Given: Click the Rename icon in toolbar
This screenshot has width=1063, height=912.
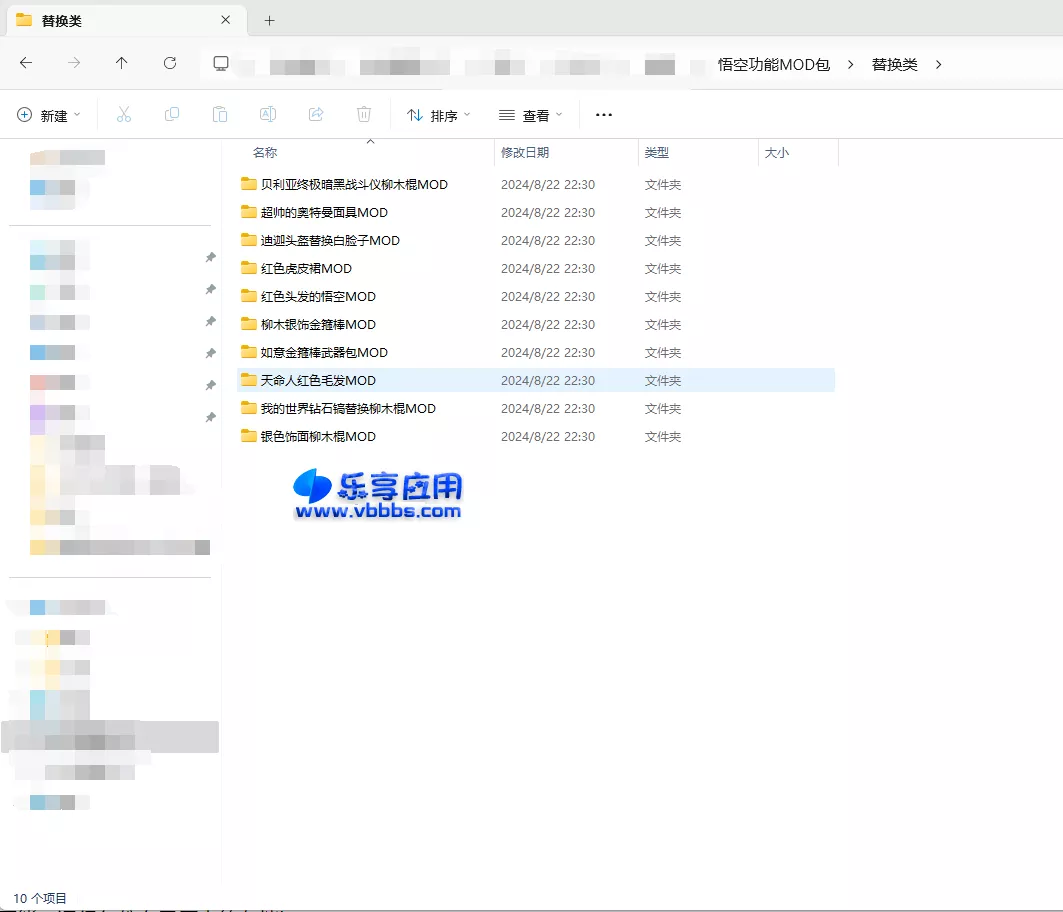Looking at the screenshot, I should coord(268,115).
